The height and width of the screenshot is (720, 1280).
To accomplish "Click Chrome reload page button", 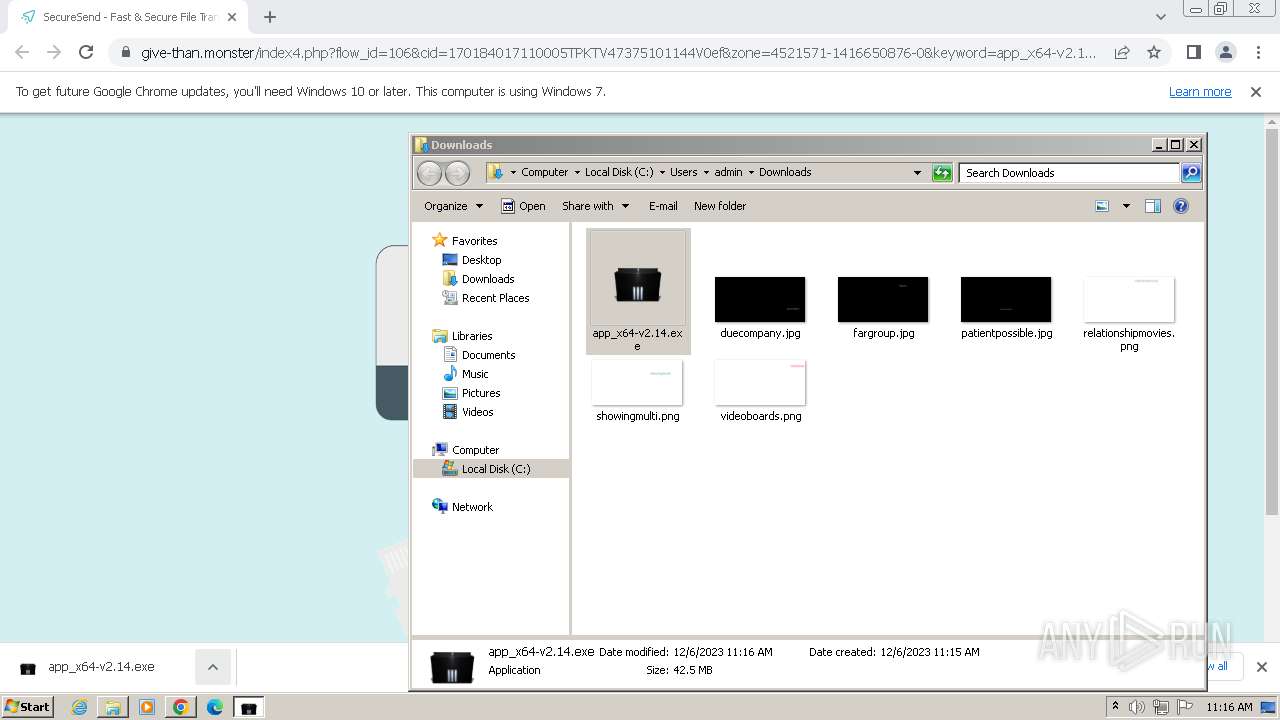I will (86, 52).
